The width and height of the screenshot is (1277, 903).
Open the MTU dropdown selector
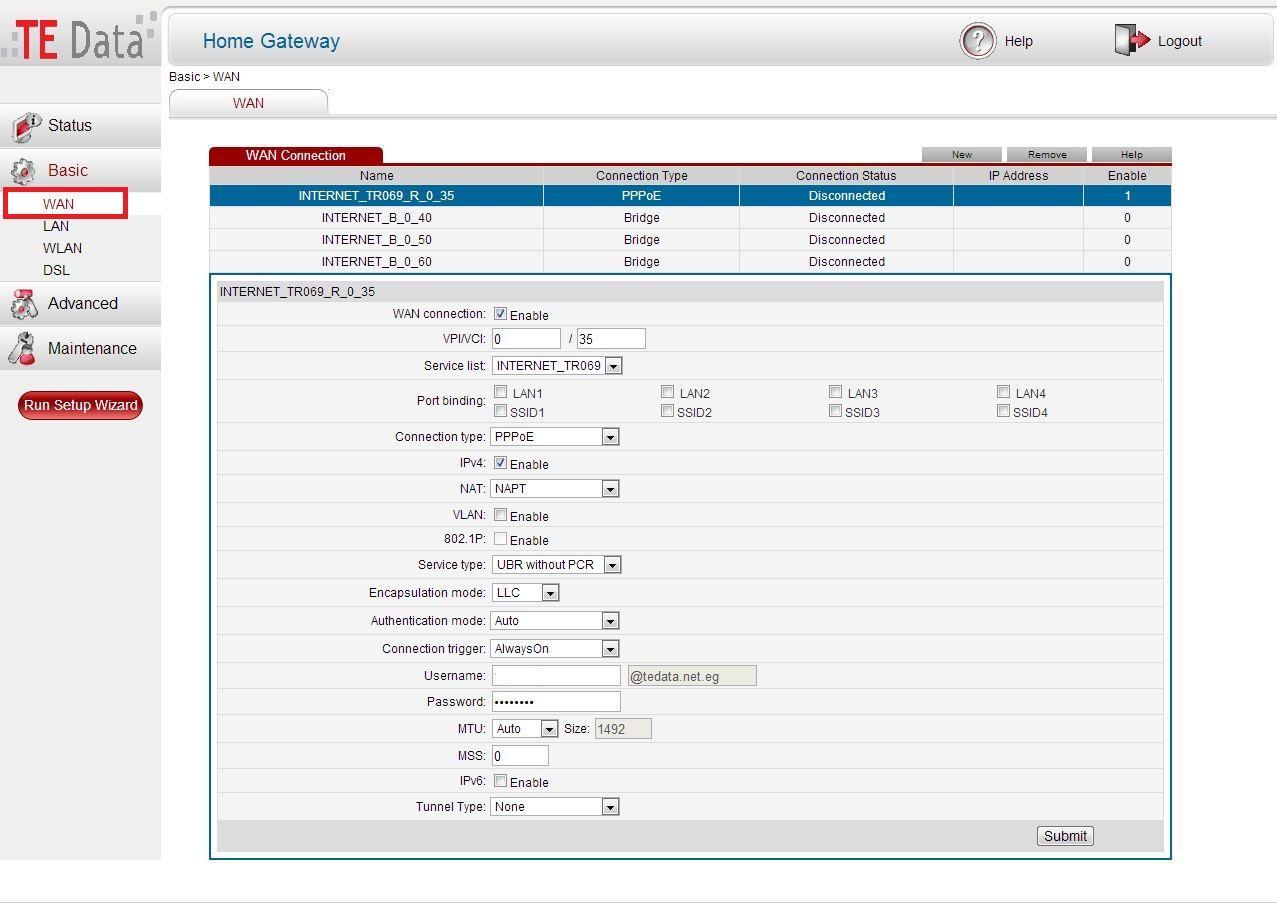[x=549, y=728]
